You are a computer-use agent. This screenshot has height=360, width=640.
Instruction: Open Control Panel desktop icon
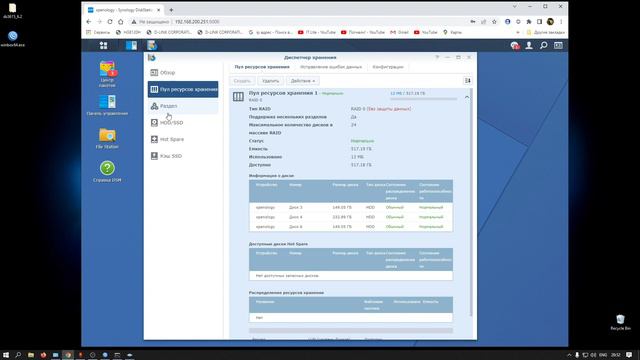pyautogui.click(x=107, y=105)
